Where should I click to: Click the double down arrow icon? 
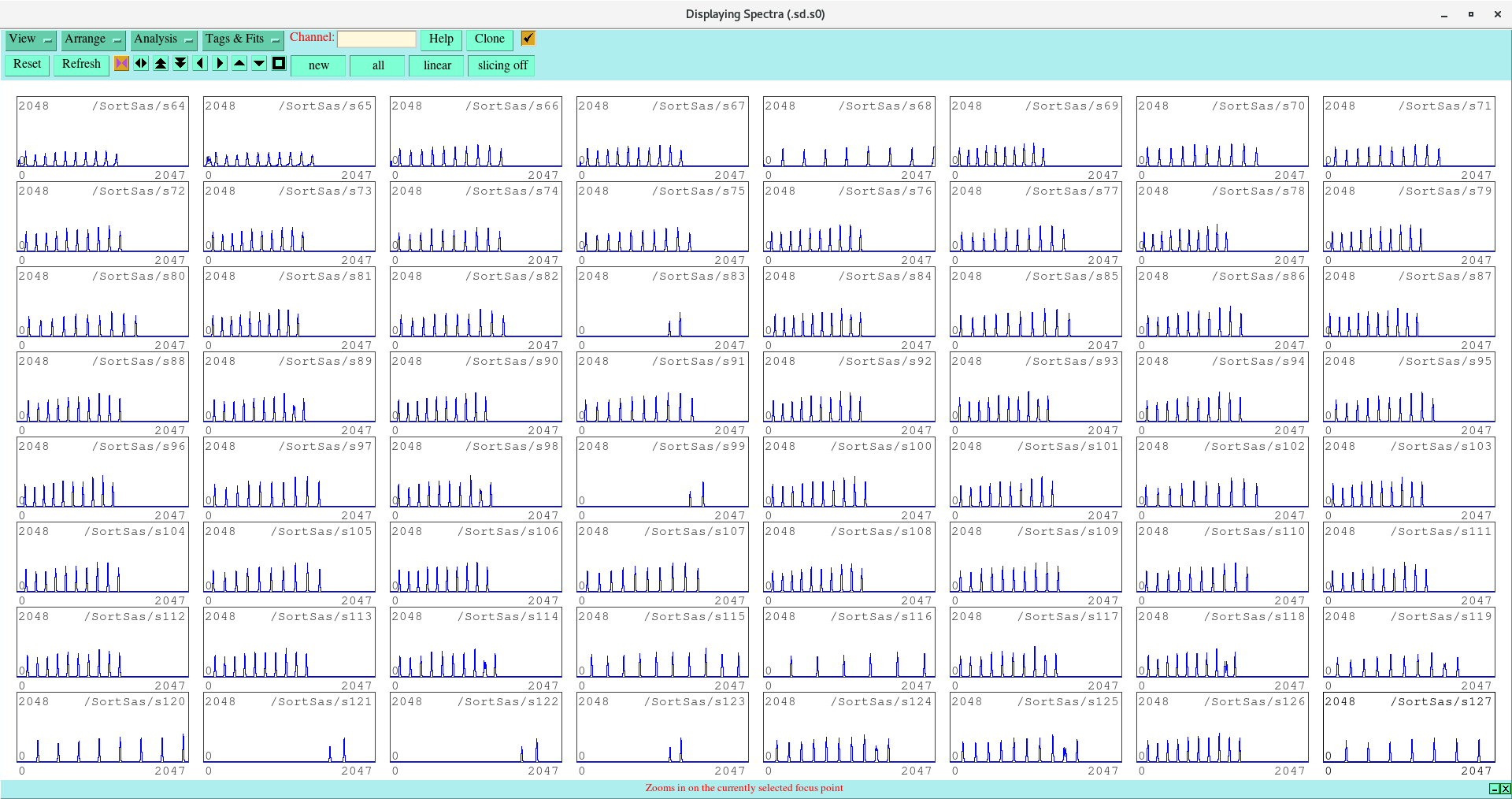180,64
